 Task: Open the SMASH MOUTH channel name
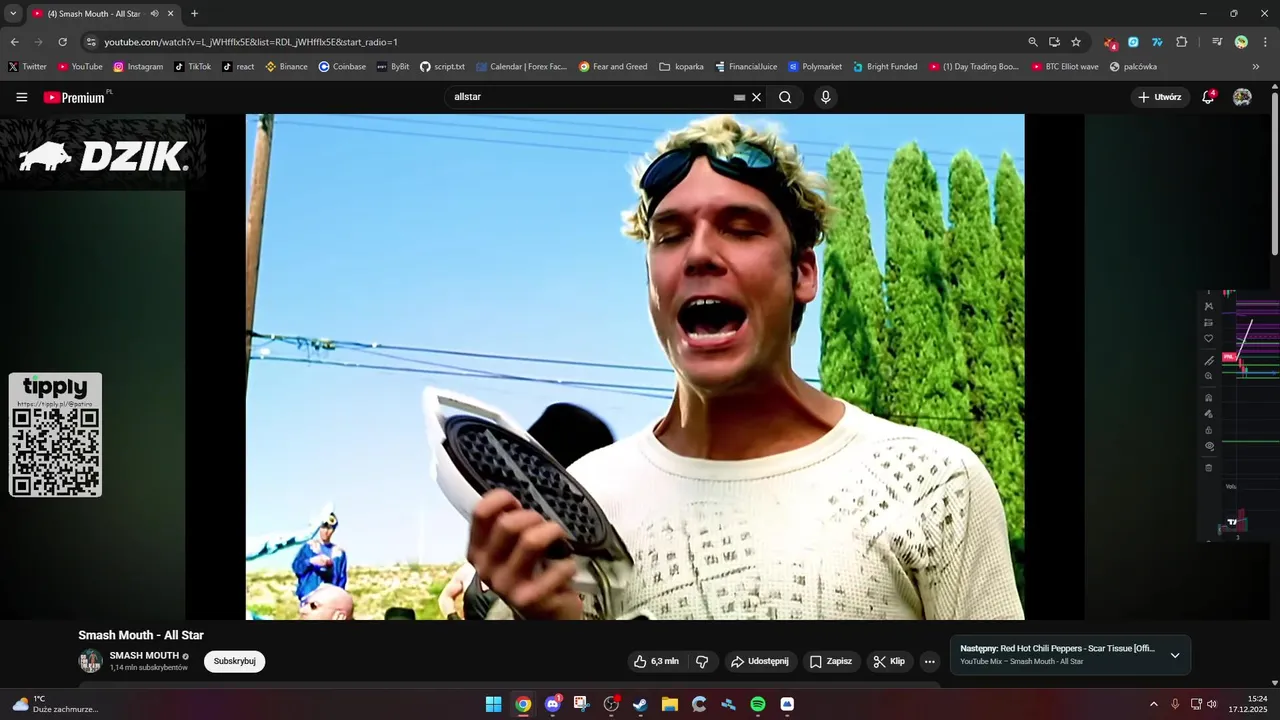pos(144,656)
